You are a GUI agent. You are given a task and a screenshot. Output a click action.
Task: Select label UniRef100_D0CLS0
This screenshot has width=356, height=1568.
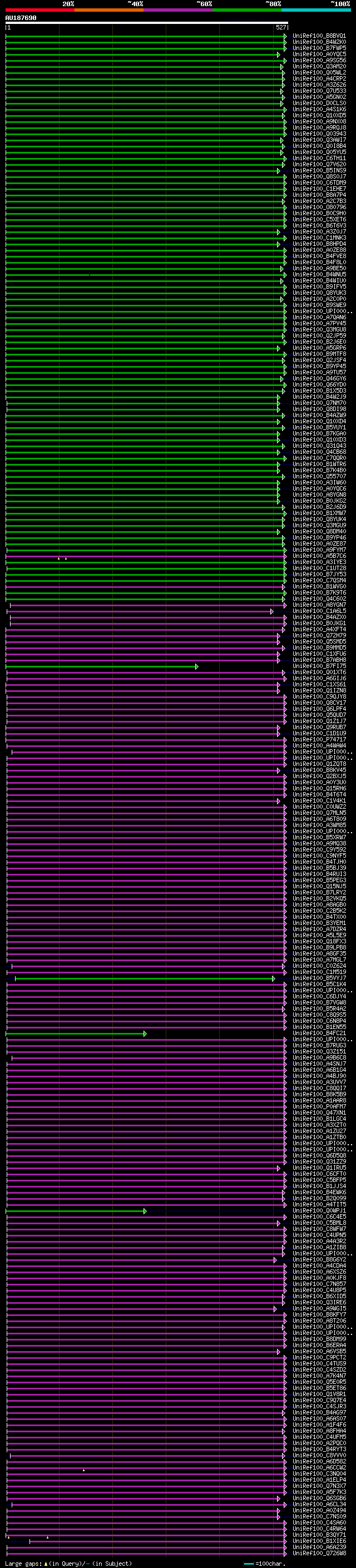pyautogui.click(x=319, y=103)
